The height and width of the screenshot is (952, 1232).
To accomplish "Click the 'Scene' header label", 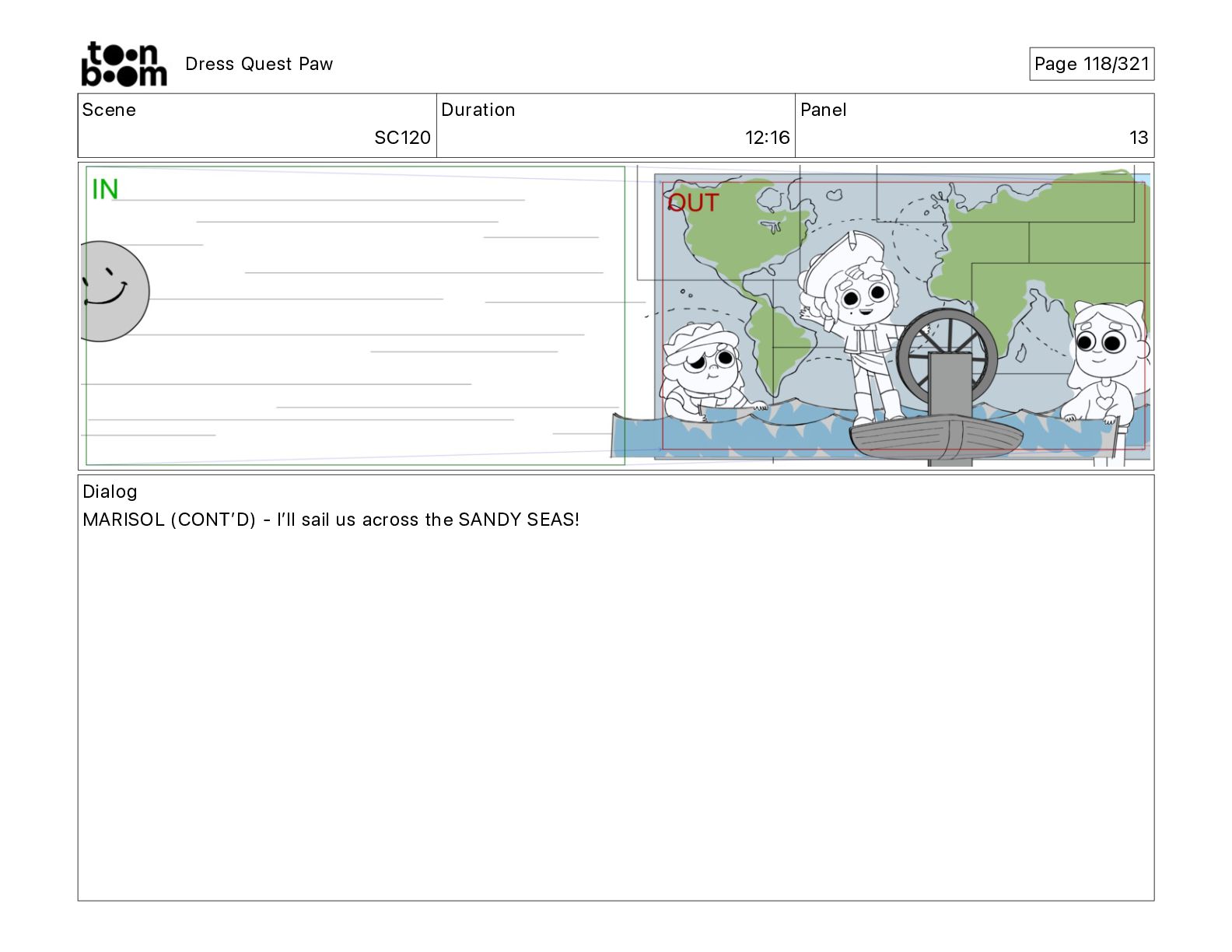I will (x=109, y=110).
